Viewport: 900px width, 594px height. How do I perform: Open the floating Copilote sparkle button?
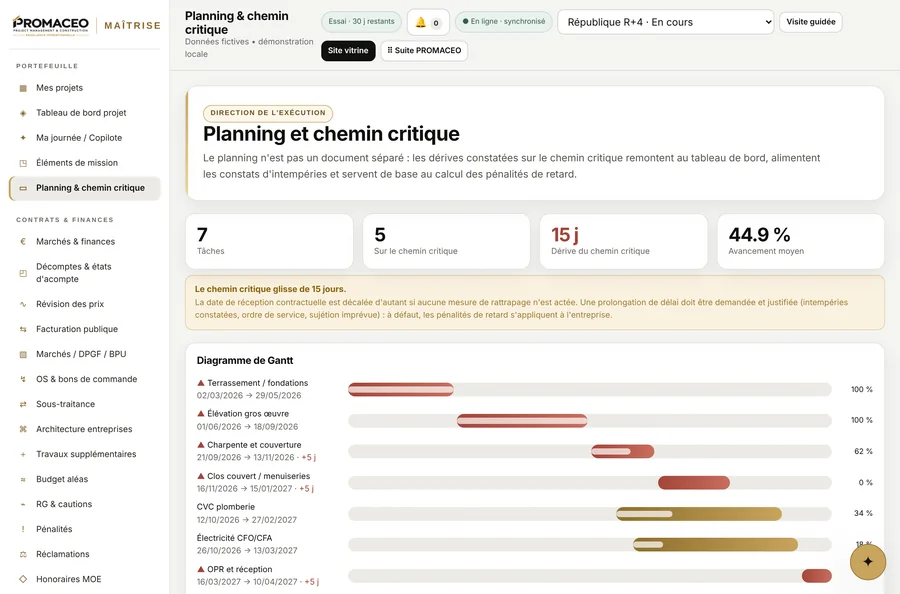click(868, 561)
